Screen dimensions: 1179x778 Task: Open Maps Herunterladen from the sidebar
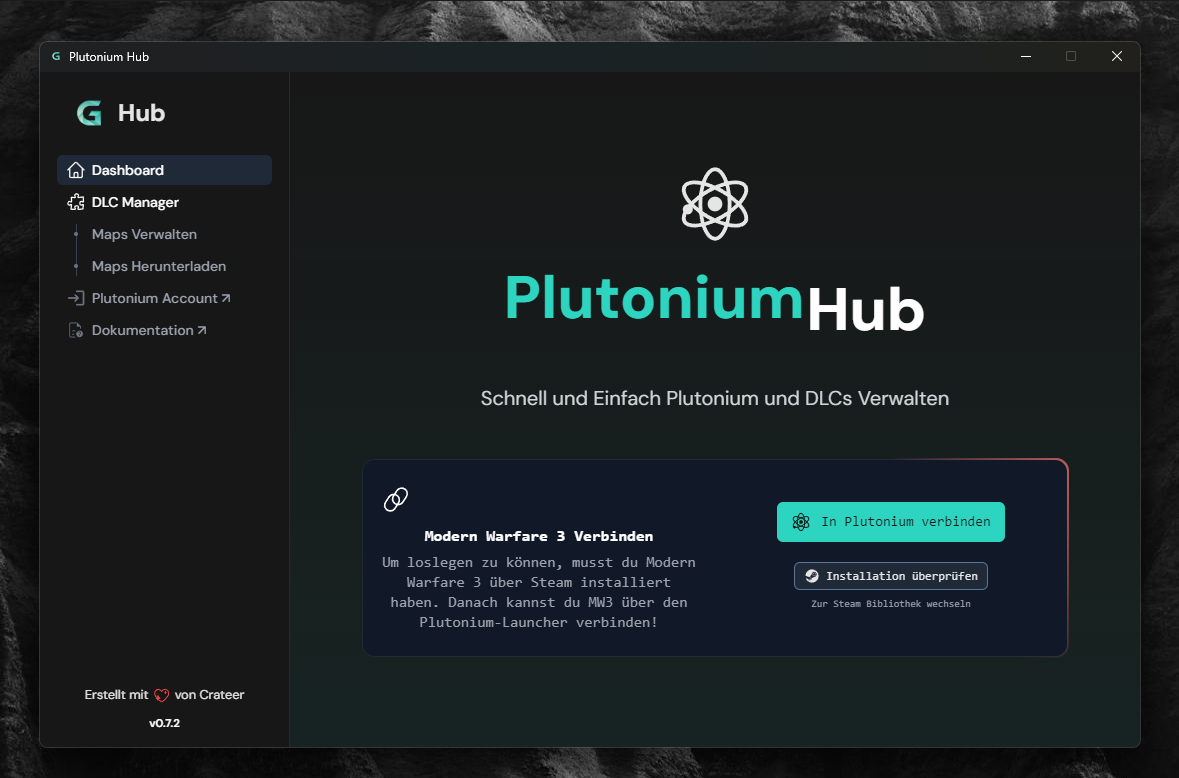tap(158, 266)
